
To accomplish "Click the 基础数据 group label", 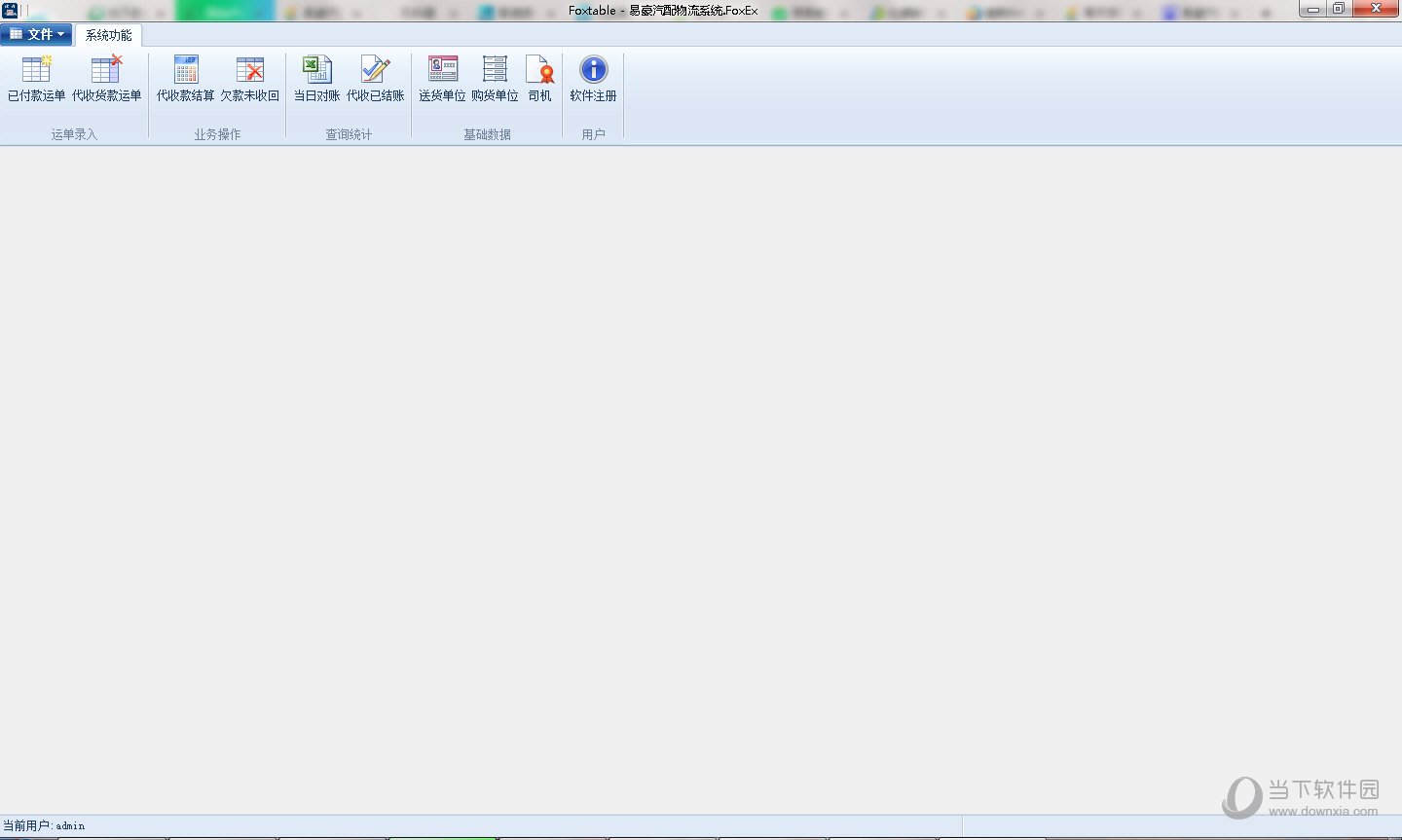I will pyautogui.click(x=487, y=134).
